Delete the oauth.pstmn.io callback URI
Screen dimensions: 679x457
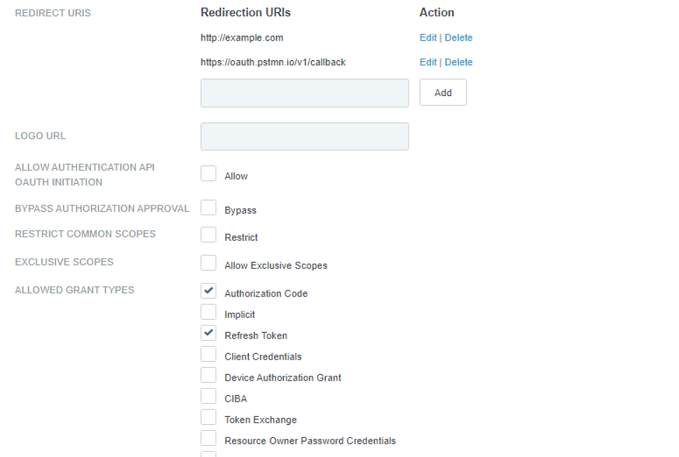(x=459, y=62)
